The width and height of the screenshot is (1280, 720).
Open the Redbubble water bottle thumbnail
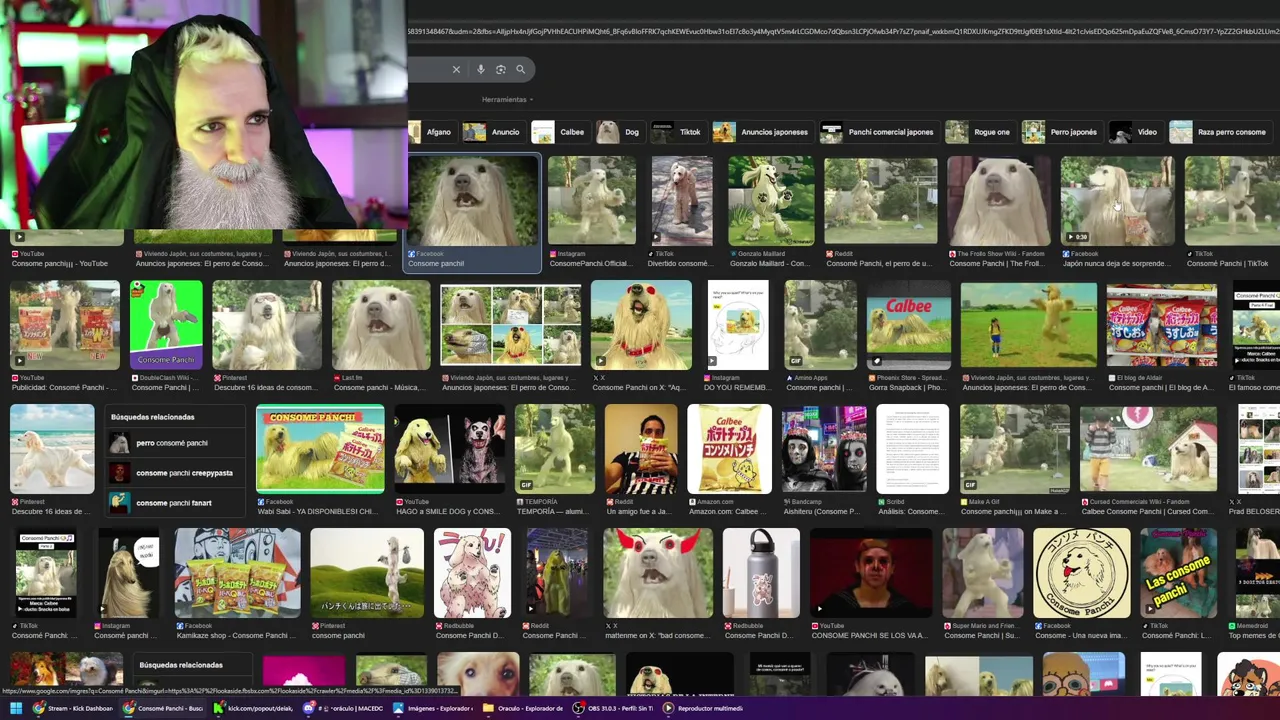coord(761,573)
